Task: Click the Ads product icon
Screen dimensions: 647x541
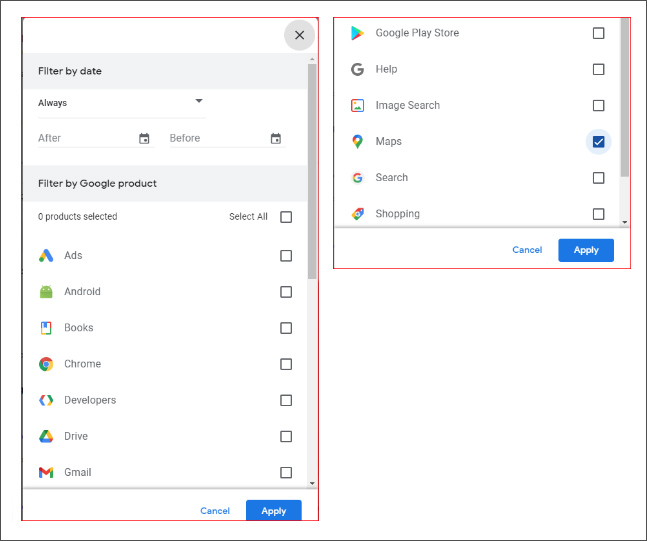Action: pos(46,256)
